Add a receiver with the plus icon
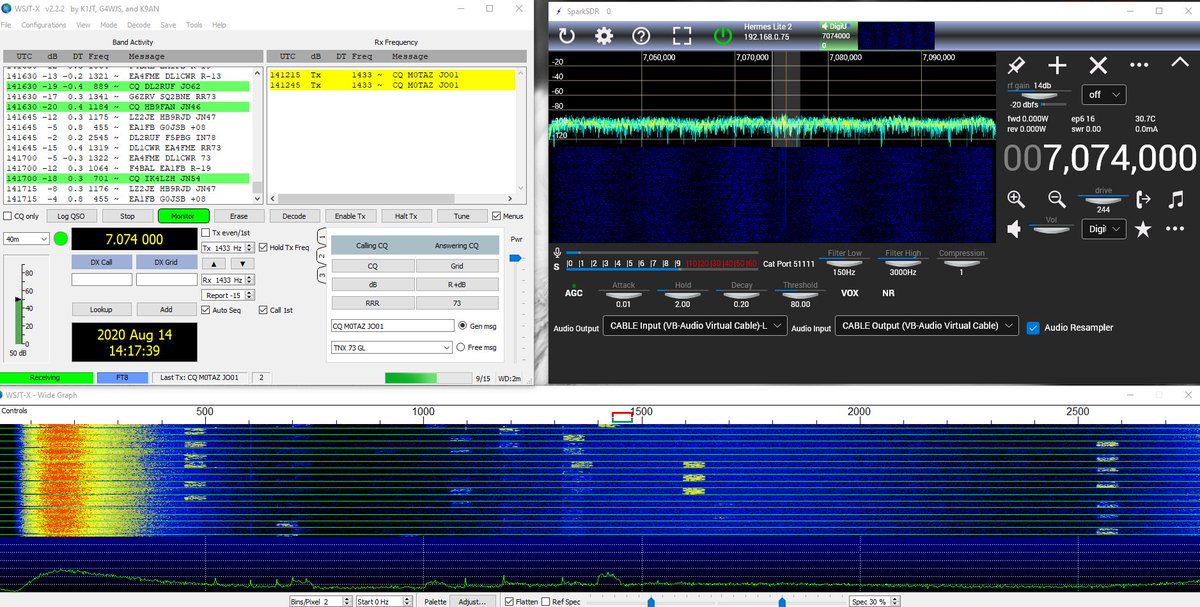This screenshot has height=607, width=1200. coord(1057,65)
